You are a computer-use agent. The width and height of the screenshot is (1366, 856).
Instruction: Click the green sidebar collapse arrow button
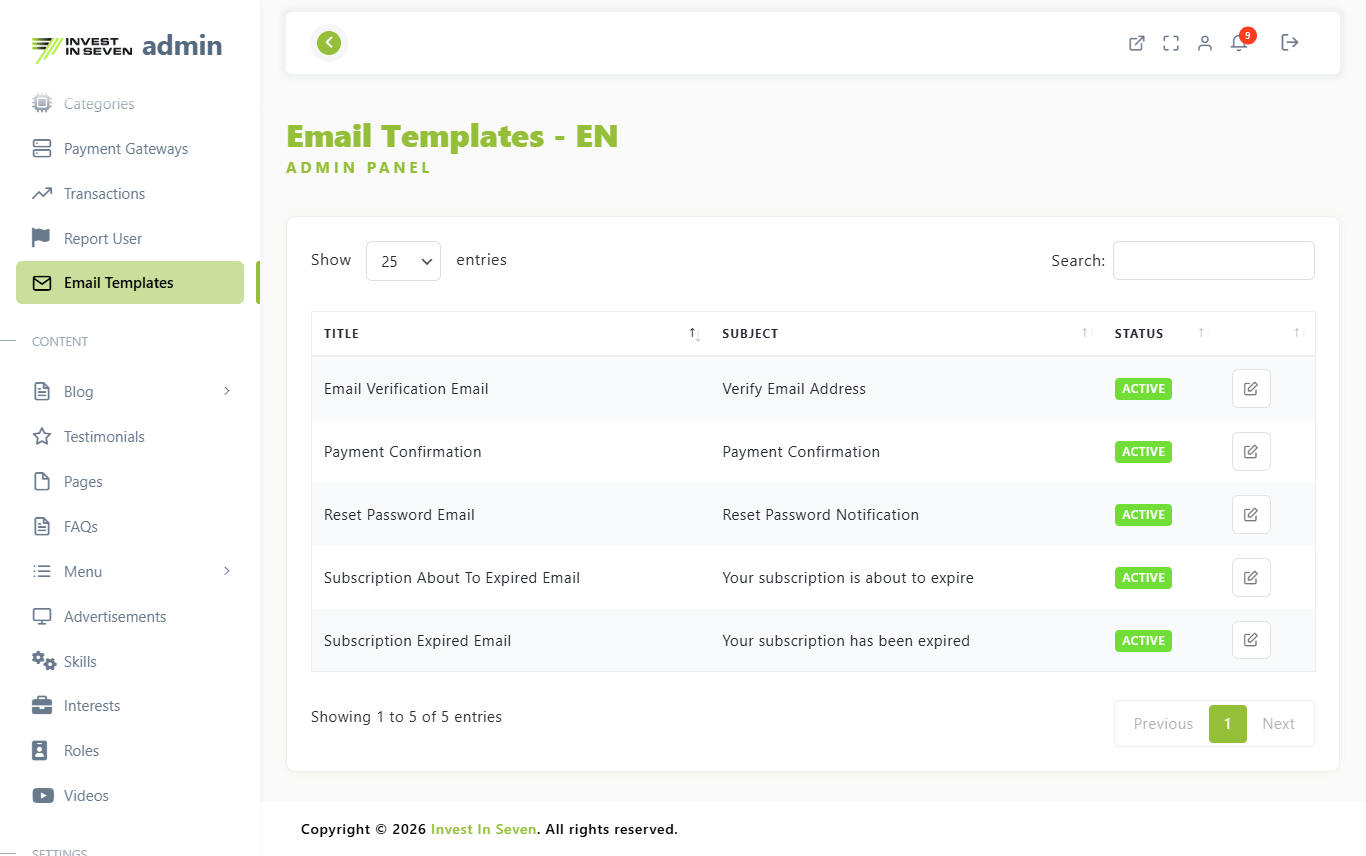(x=329, y=43)
